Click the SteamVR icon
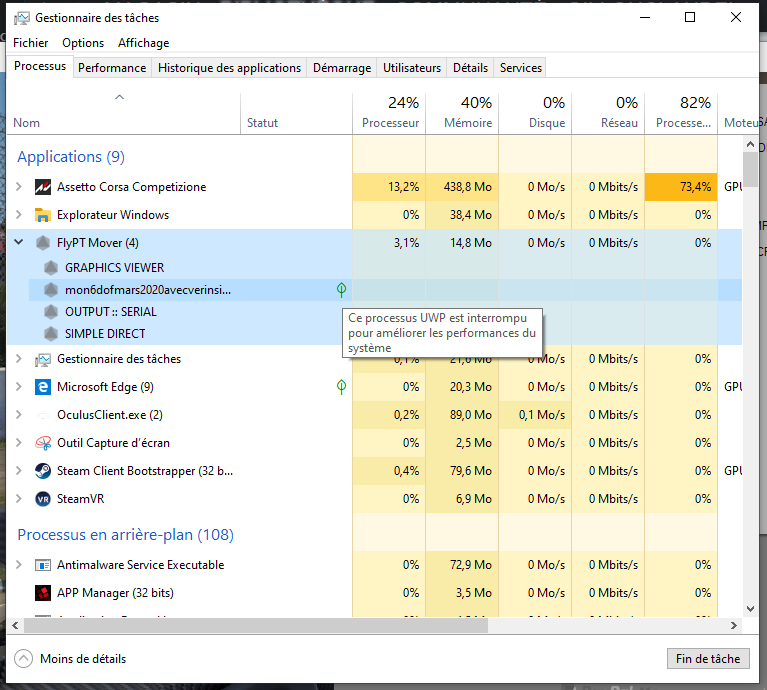The height and width of the screenshot is (690, 767). click(43, 499)
